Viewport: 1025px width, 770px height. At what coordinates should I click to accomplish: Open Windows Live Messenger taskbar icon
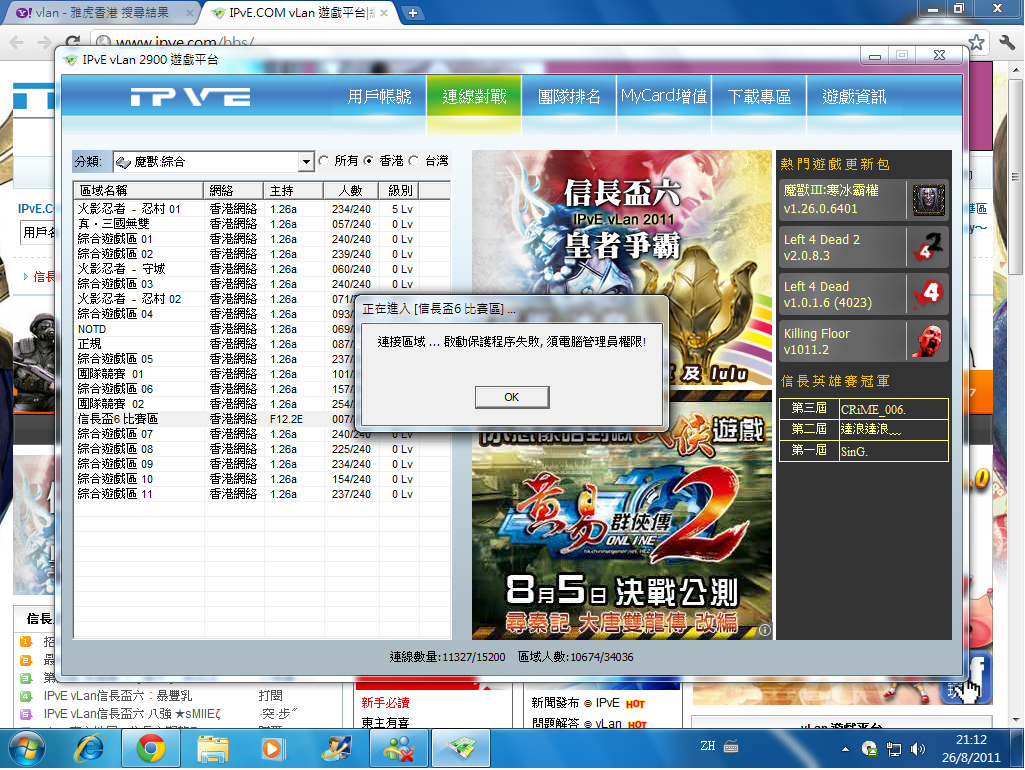(x=399, y=748)
